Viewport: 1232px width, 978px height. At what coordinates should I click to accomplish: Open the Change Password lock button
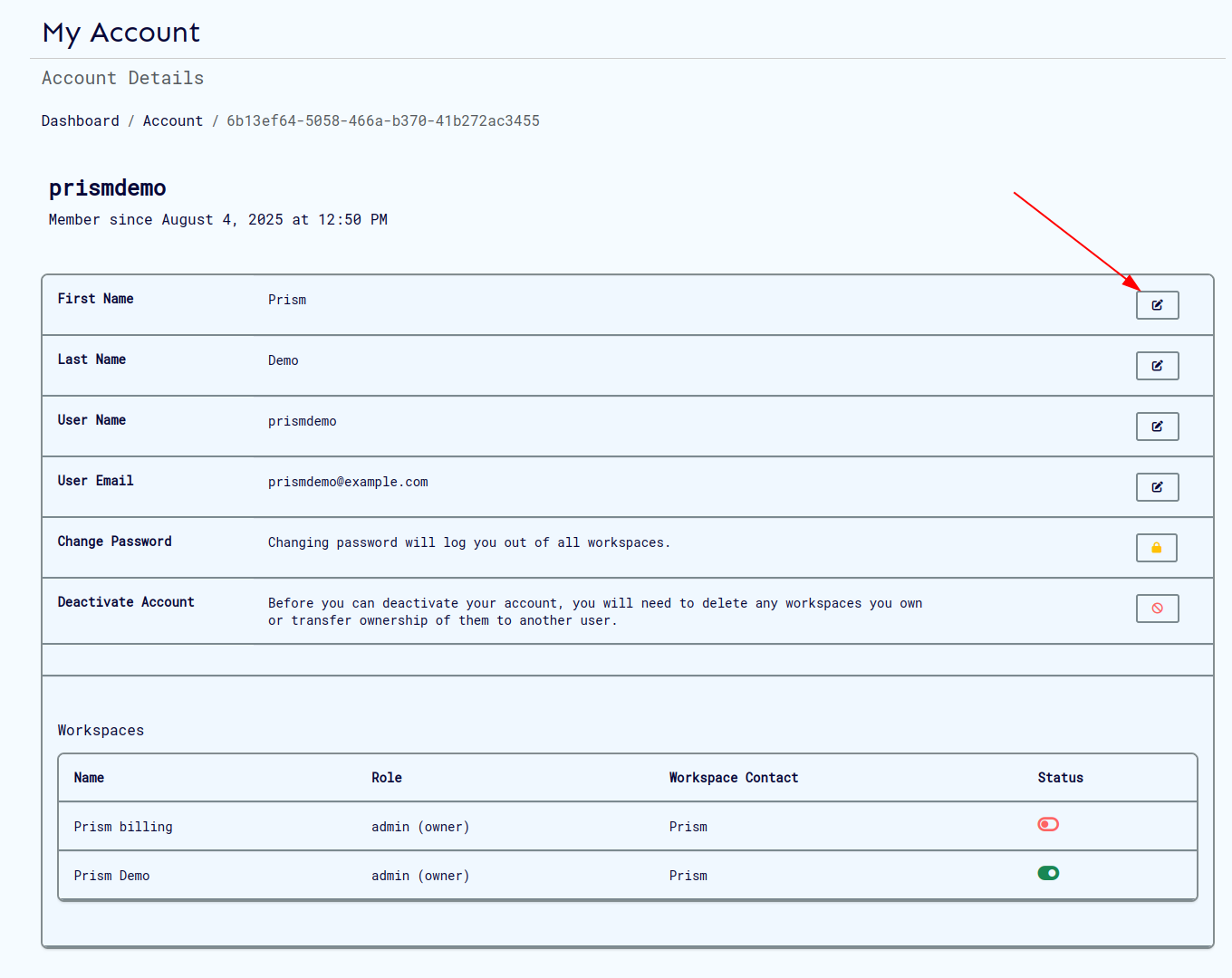click(1157, 548)
